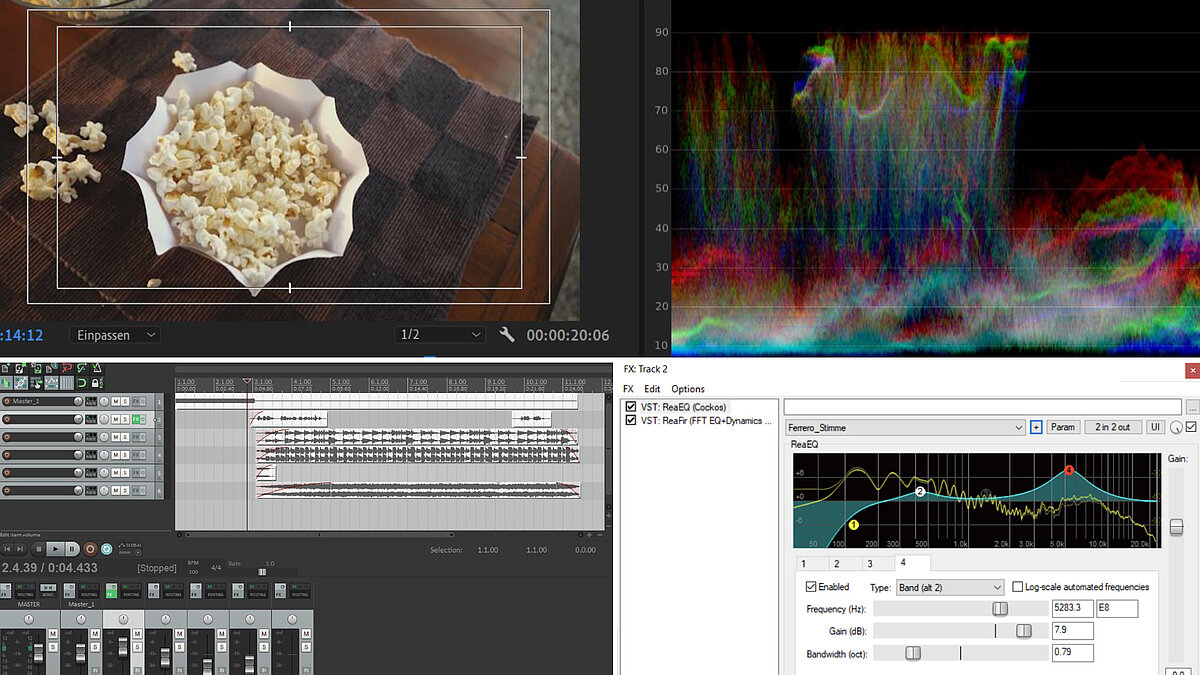Open the green FX button on track 2
The image size is (1200, 675).
point(138,419)
